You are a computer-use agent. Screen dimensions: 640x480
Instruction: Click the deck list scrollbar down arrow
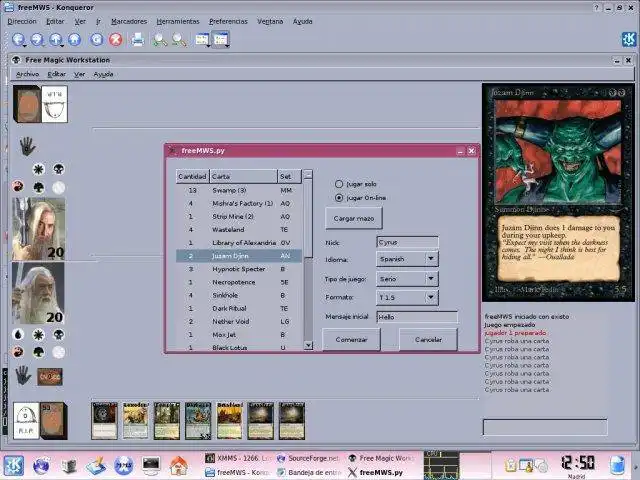click(x=309, y=345)
